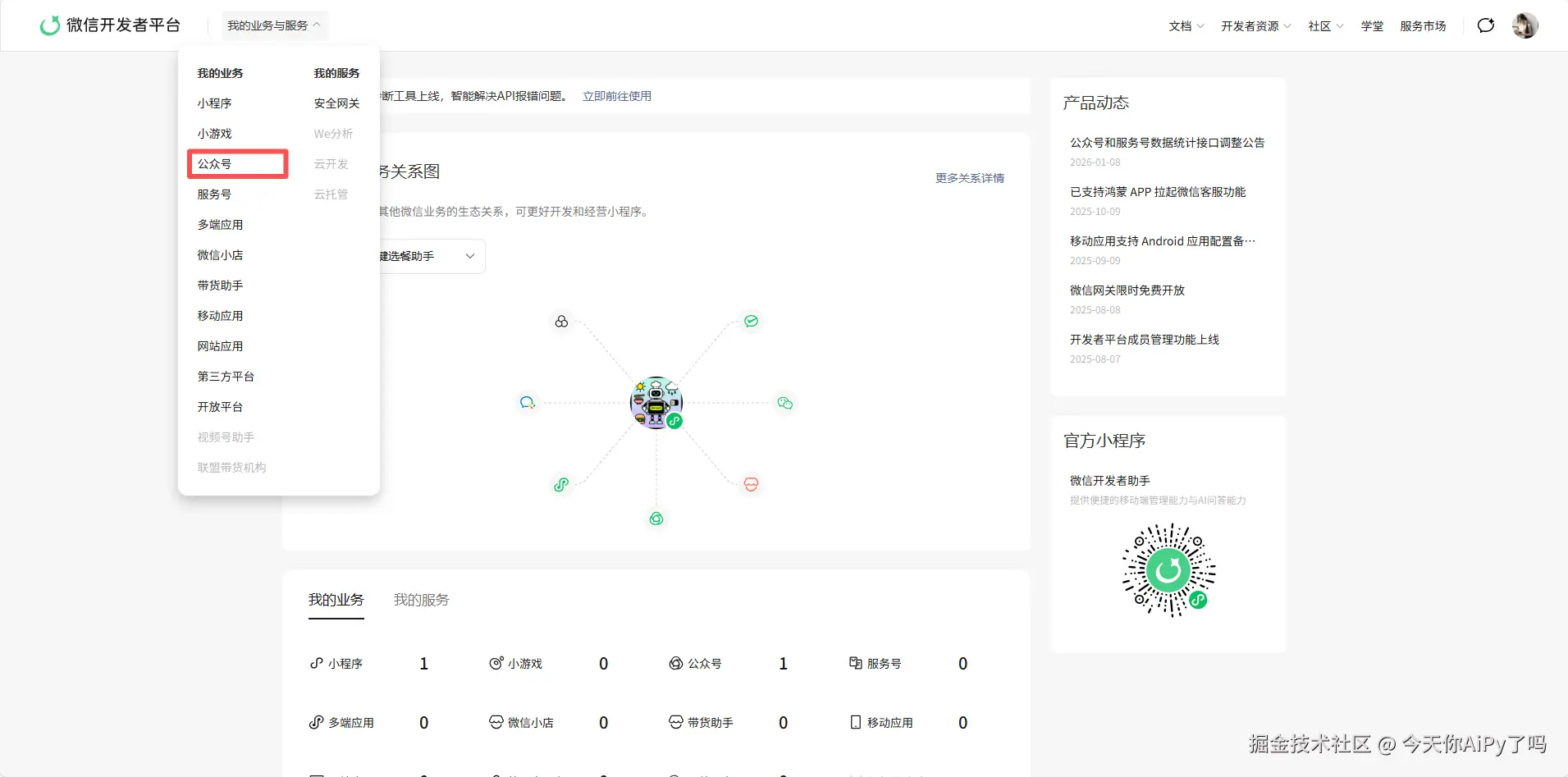Click the 立即前往使用 link
This screenshot has height=777, width=1568.
pos(617,96)
